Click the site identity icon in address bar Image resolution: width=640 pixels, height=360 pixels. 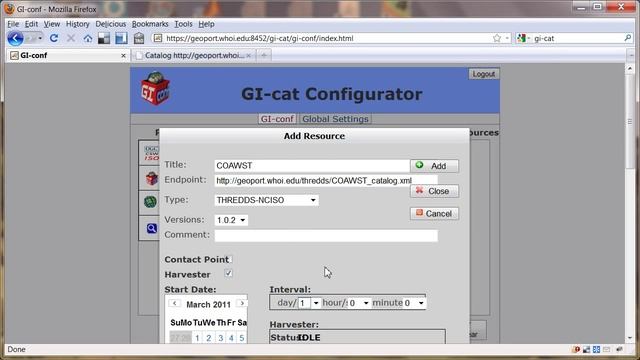coord(158,38)
